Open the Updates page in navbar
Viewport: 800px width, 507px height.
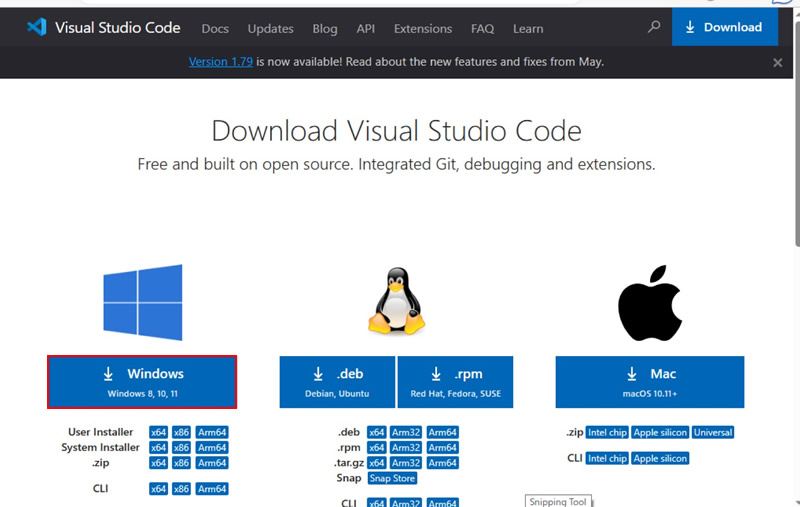[271, 28]
